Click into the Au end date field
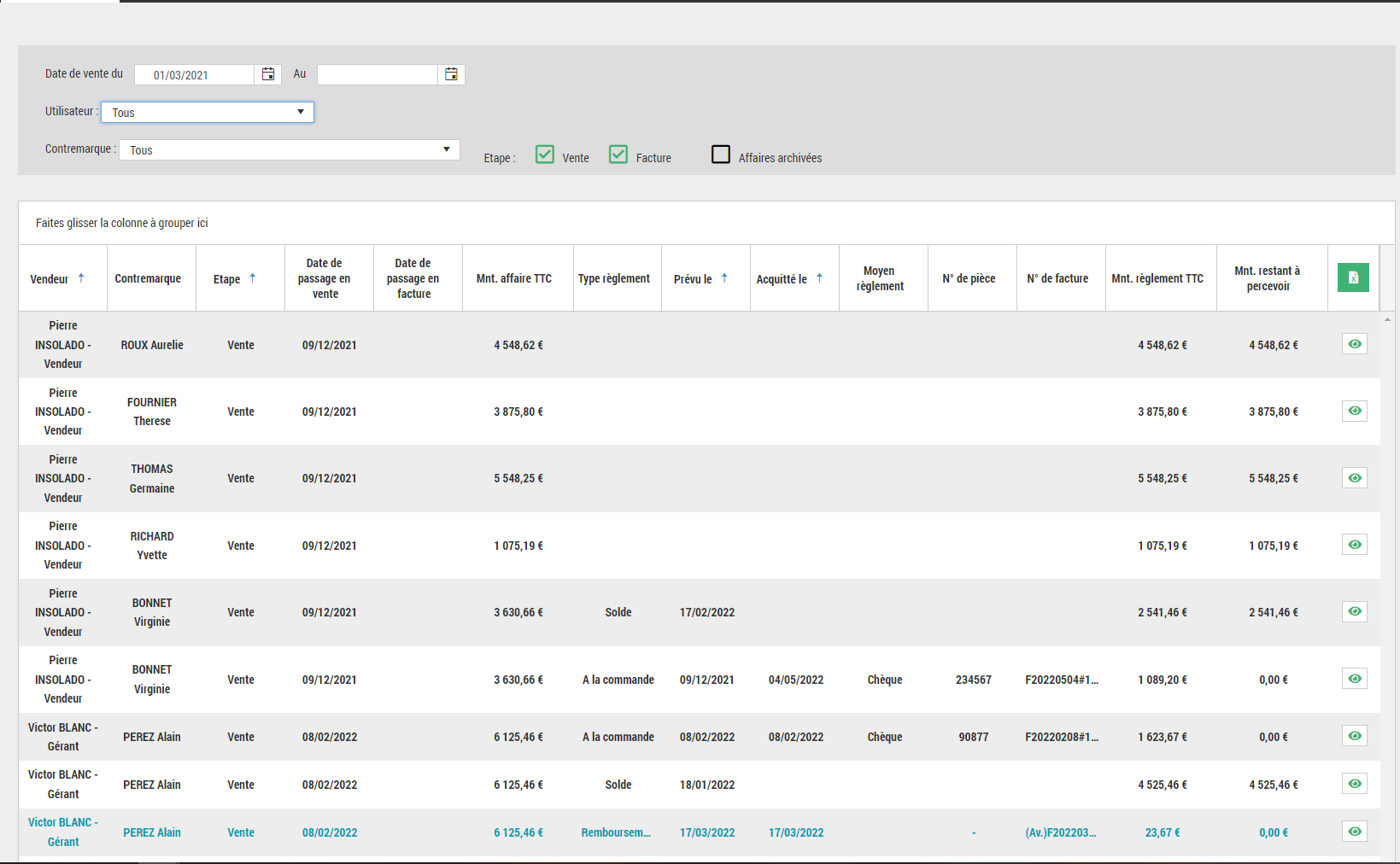Viewport: 1400px width, 864px height. click(377, 74)
